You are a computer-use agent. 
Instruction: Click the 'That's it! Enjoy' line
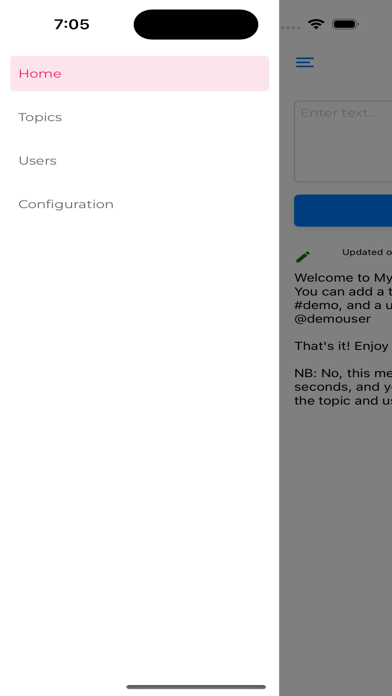[342, 346]
